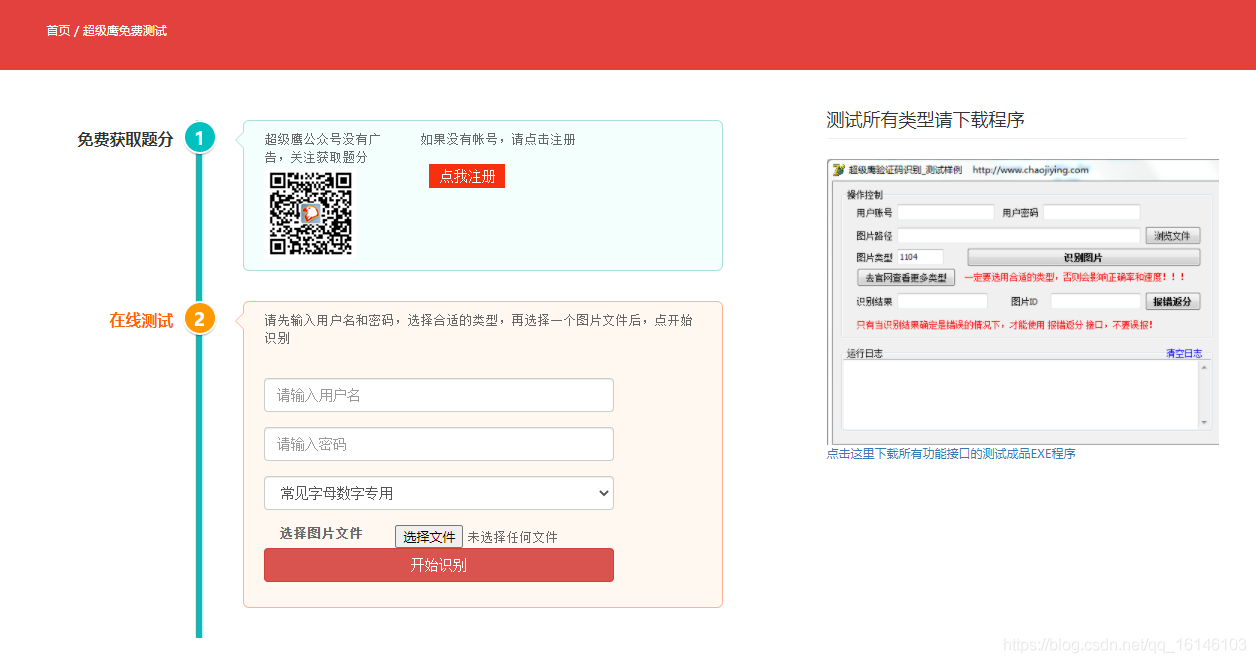
Task: Click 清空日志 link in the program screenshot
Action: pyautogui.click(x=1184, y=353)
